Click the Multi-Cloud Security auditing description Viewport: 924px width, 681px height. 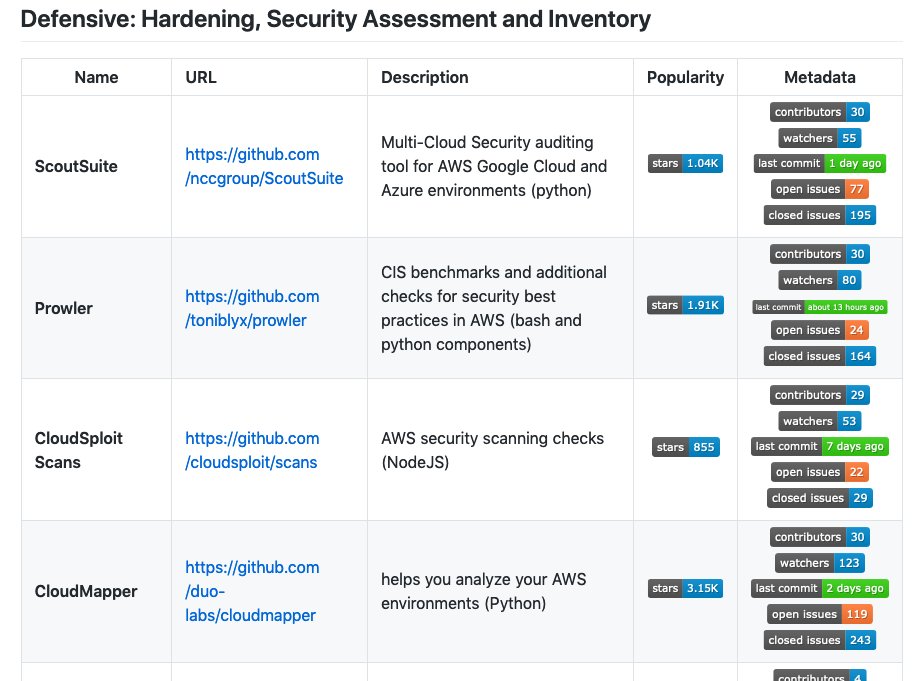click(494, 166)
